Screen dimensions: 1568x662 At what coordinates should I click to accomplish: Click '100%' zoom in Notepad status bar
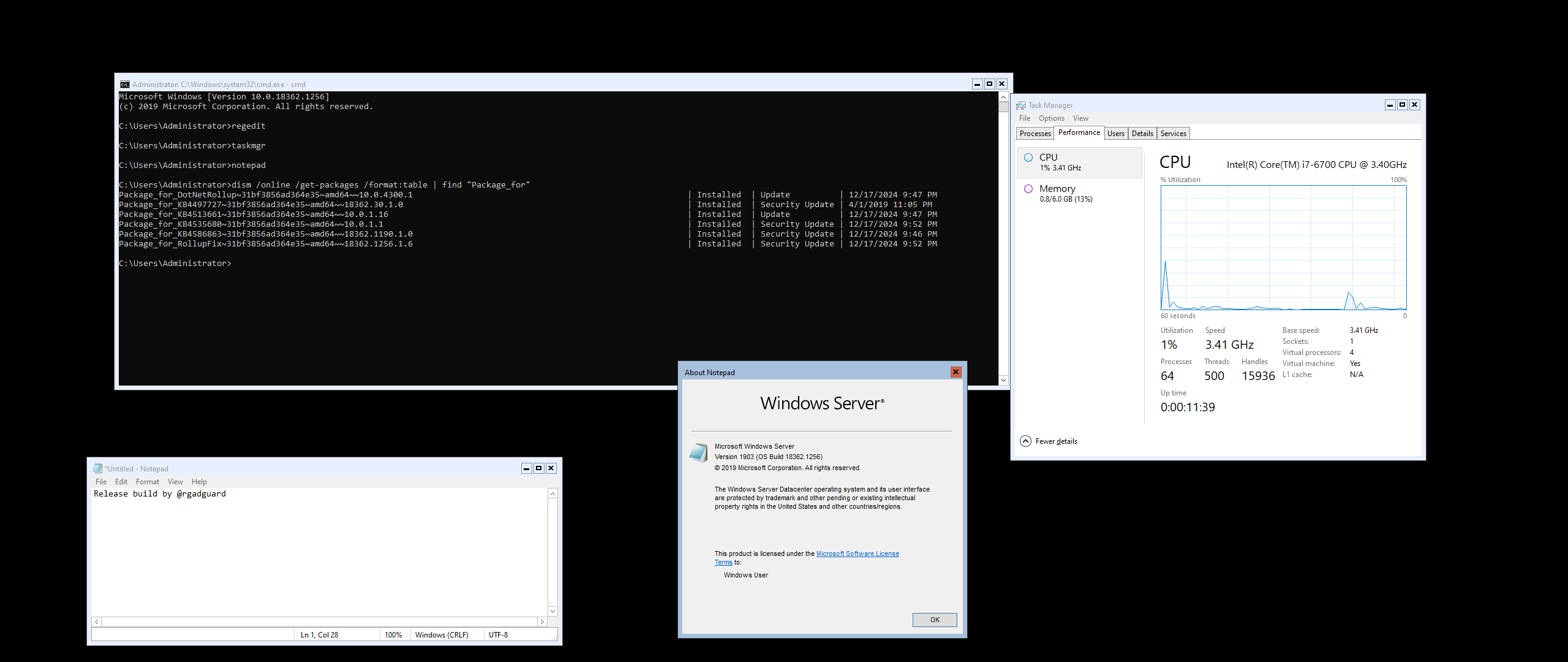pyautogui.click(x=393, y=635)
